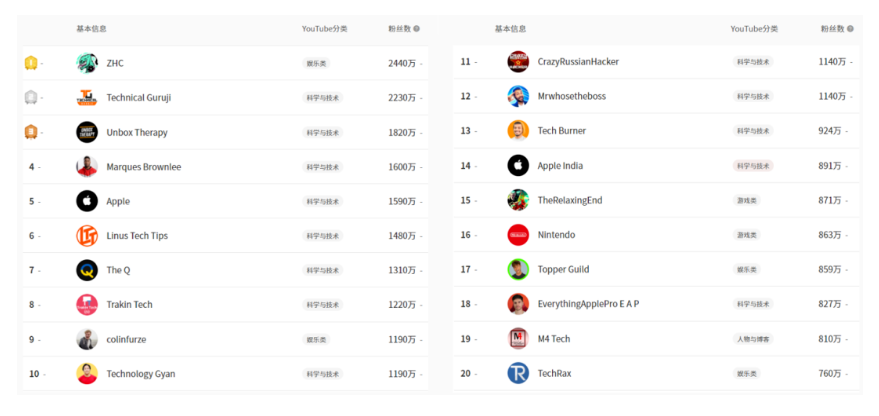
Task: Click ZHC's 娱乐类 category tag
Action: tap(316, 63)
